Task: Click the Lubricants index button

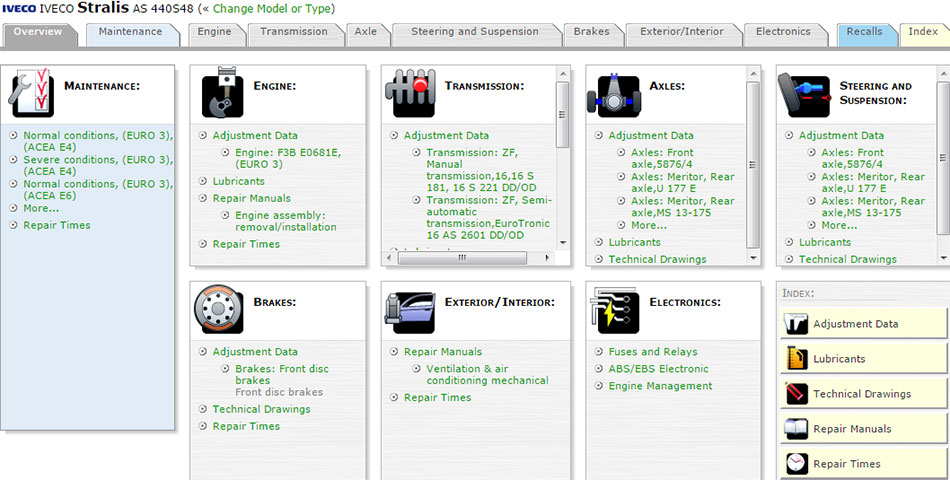Action: (x=863, y=359)
